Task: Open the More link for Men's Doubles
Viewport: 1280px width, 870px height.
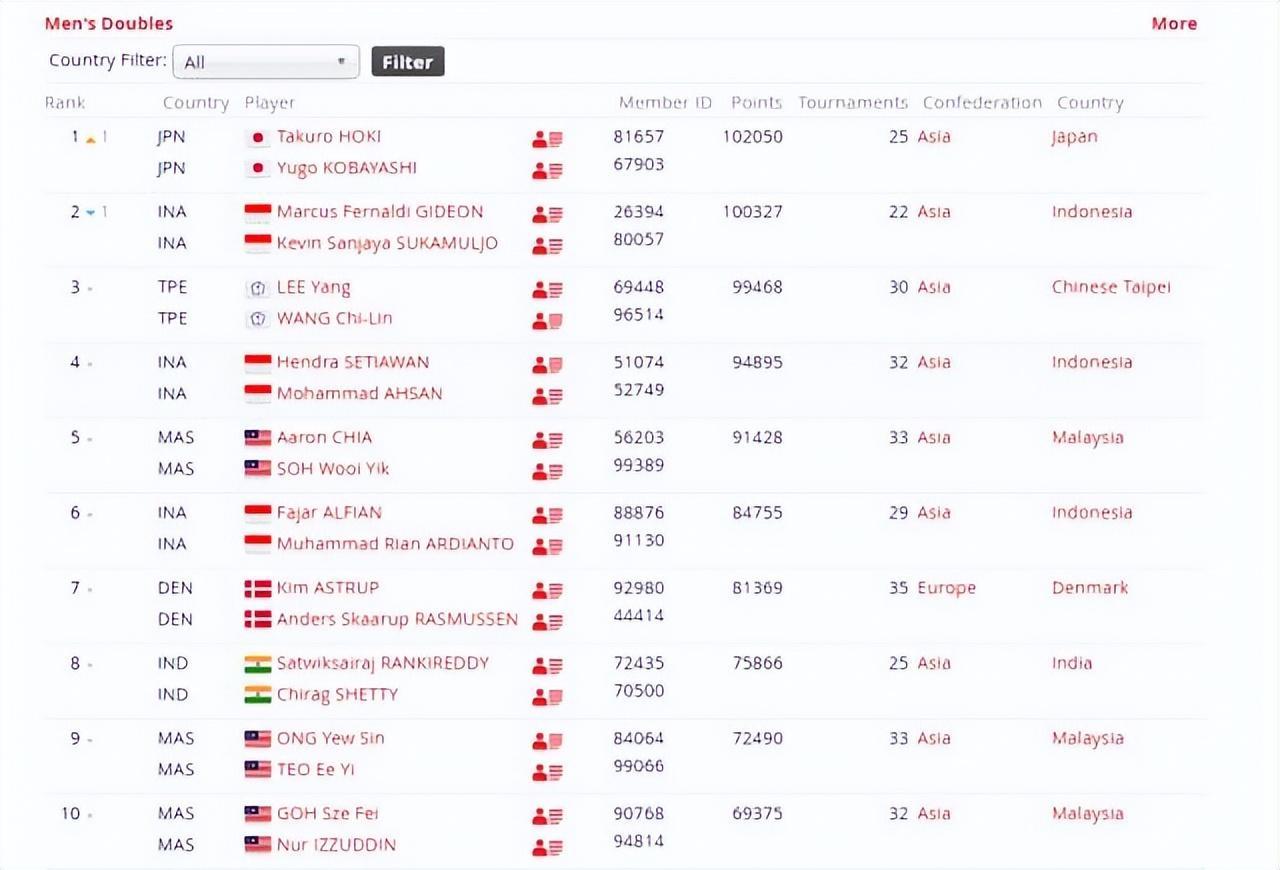Action: (x=1173, y=24)
